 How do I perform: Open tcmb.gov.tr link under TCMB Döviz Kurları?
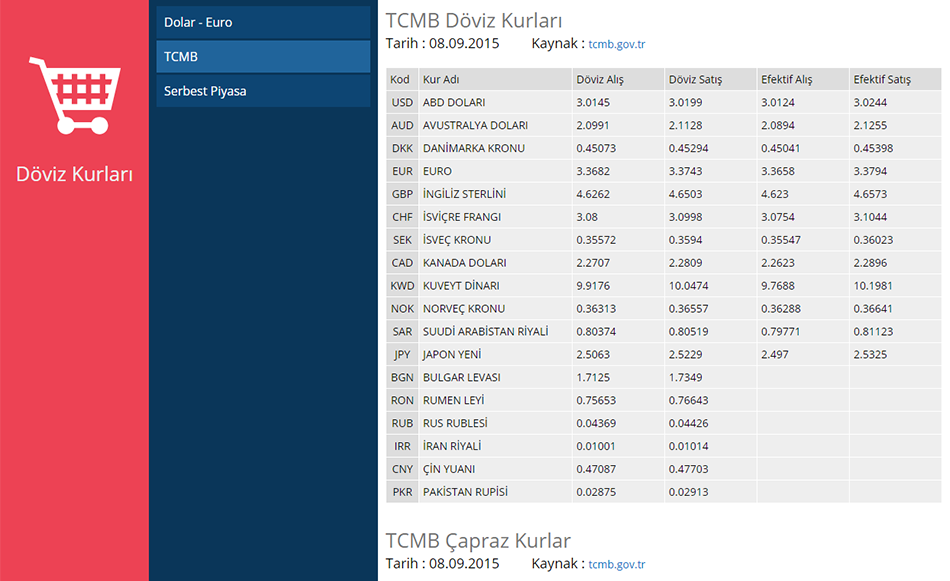617,44
